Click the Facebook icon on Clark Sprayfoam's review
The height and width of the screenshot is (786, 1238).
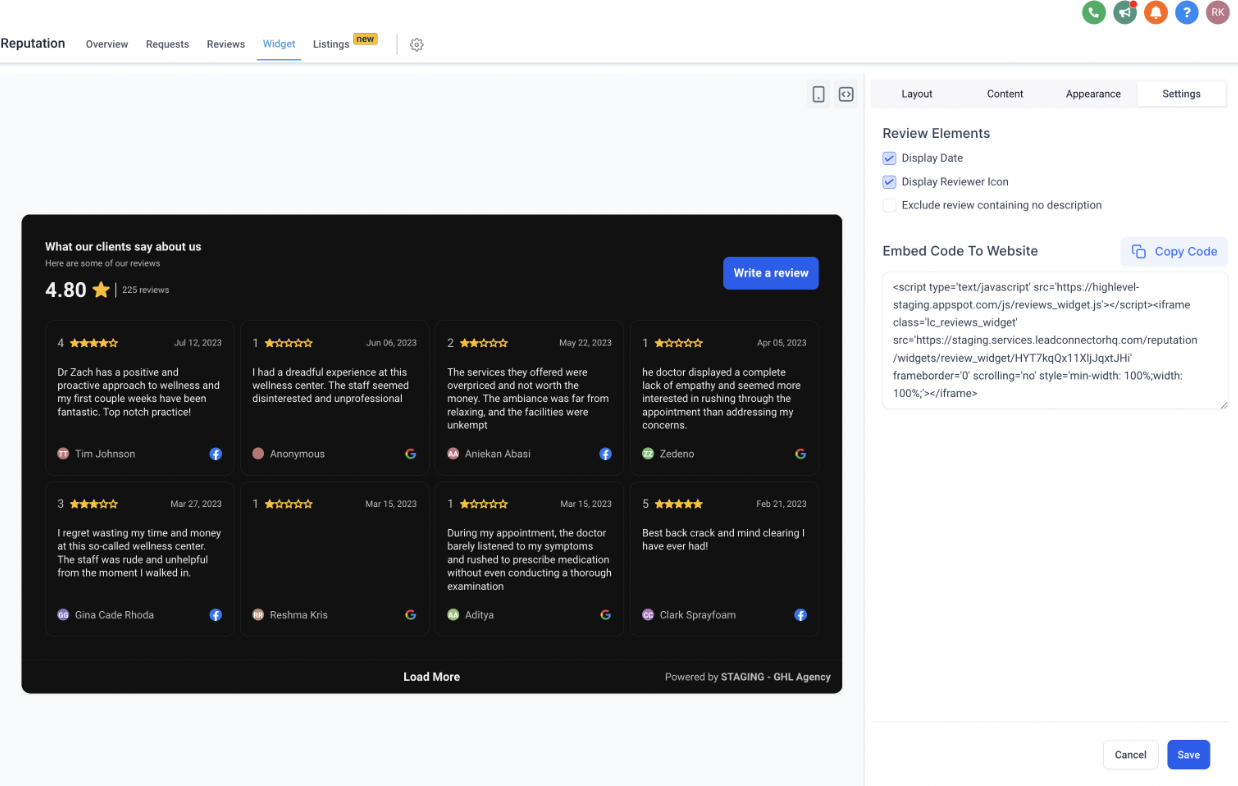click(x=800, y=615)
